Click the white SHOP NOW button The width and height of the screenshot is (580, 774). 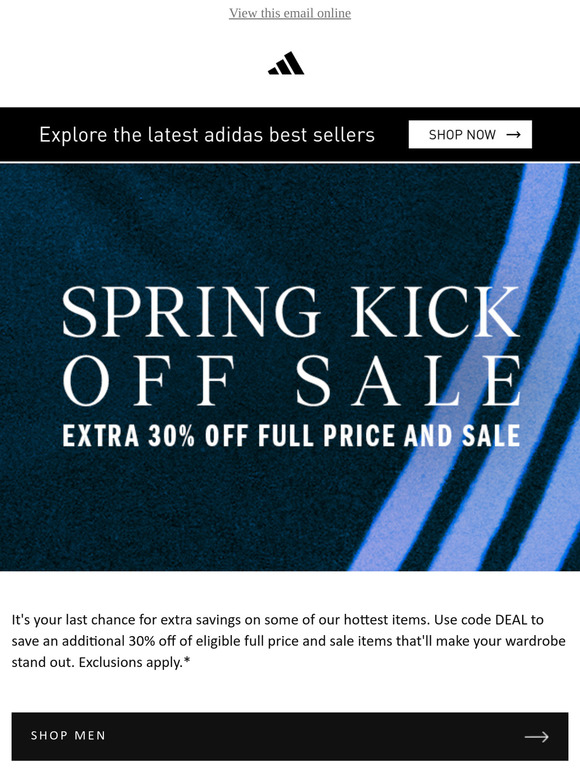(470, 134)
